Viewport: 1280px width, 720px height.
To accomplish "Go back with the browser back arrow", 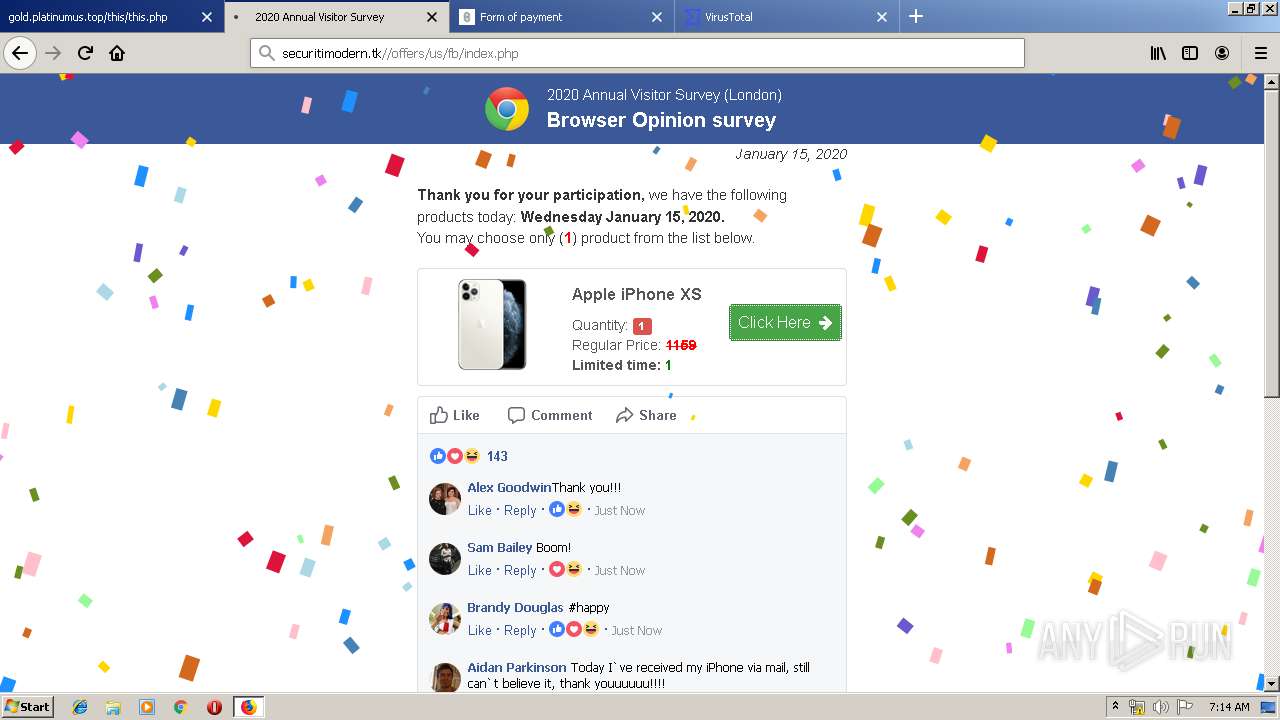I will click(20, 53).
